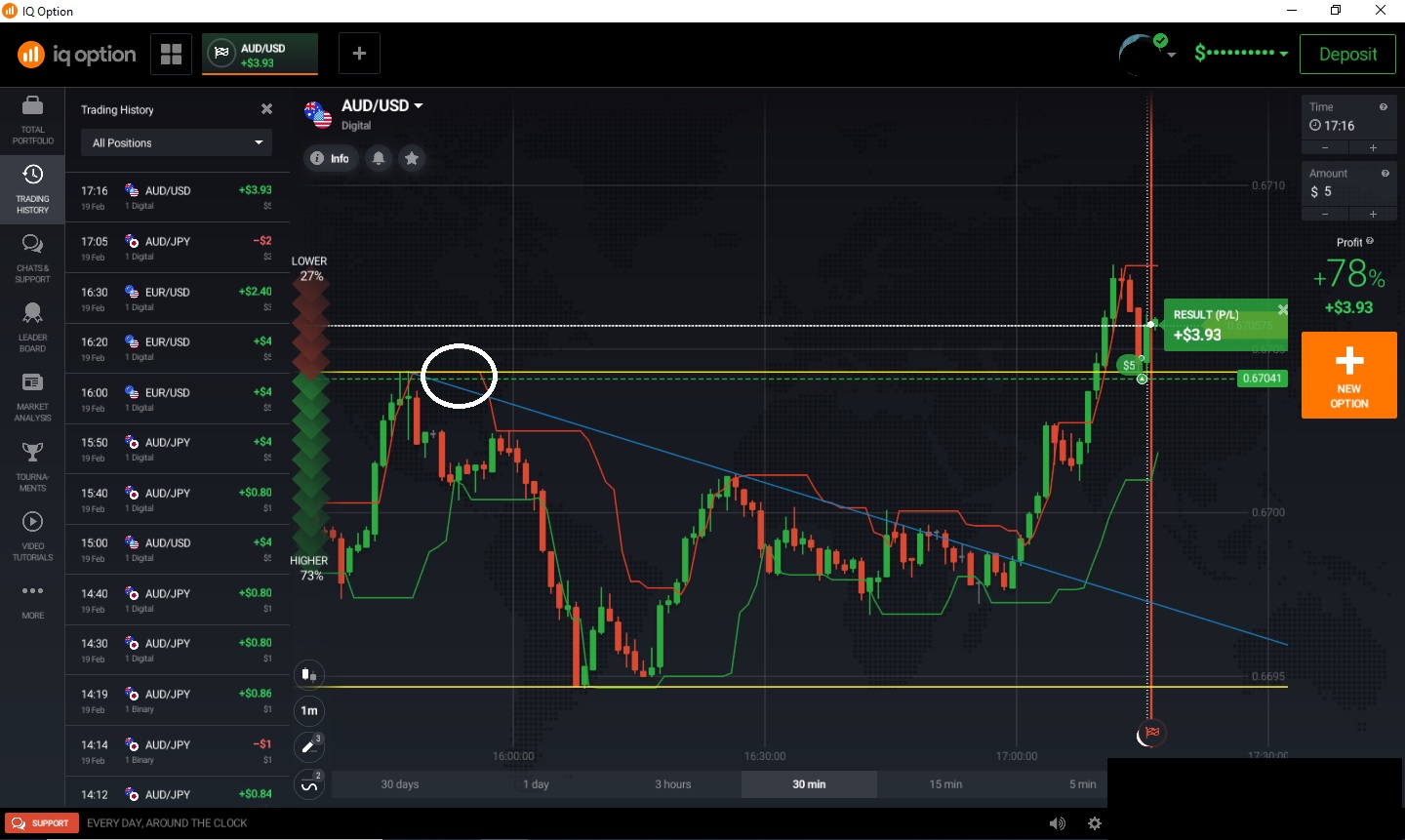Open the Leader Board

pyautogui.click(x=32, y=329)
